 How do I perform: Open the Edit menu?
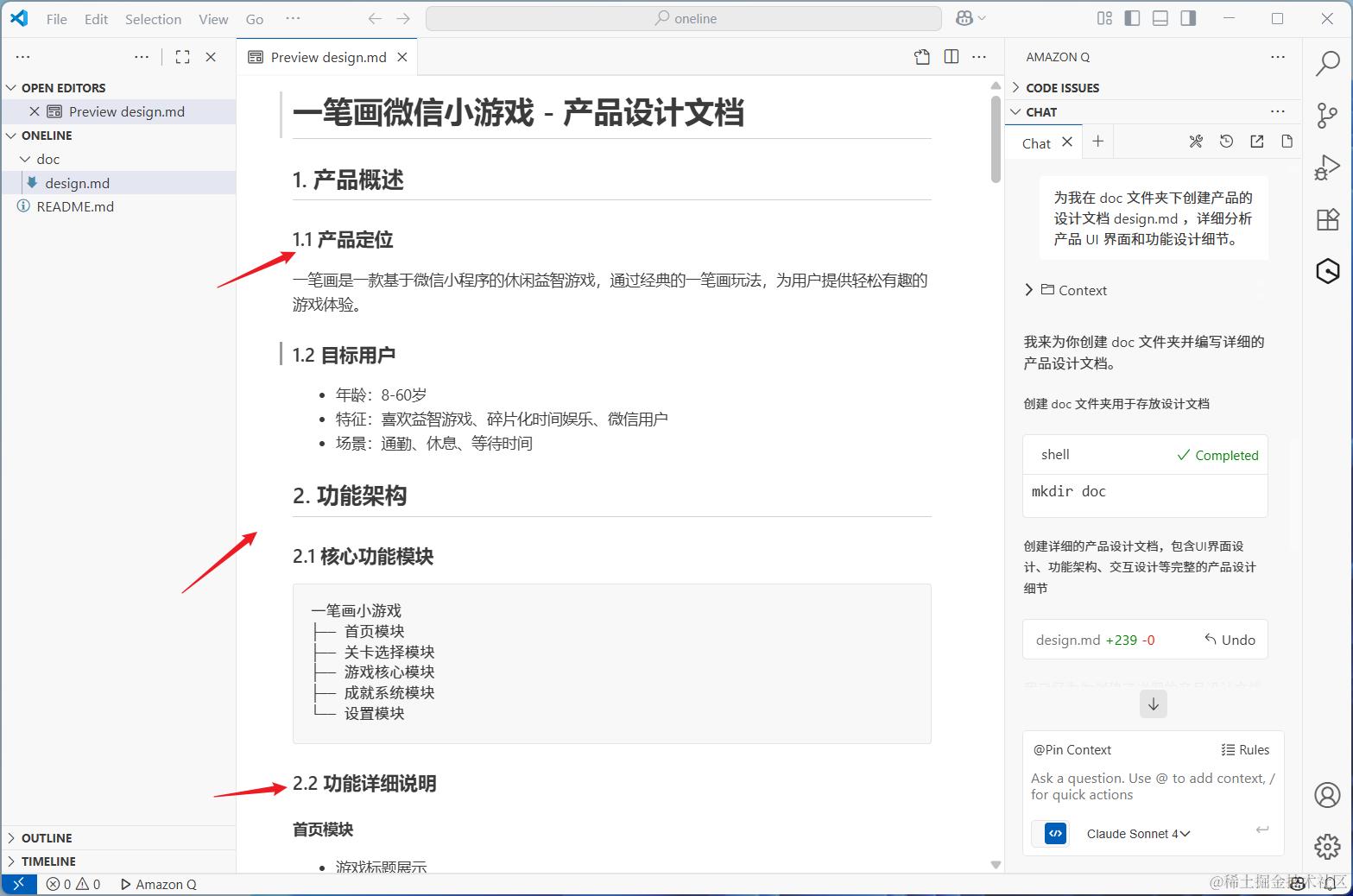coord(96,19)
